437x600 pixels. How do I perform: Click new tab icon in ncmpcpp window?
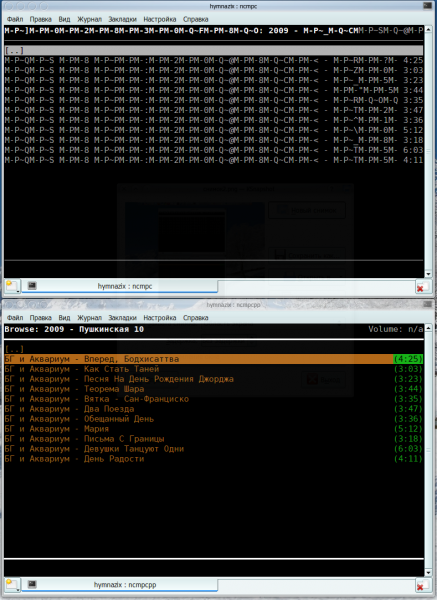[x=12, y=585]
